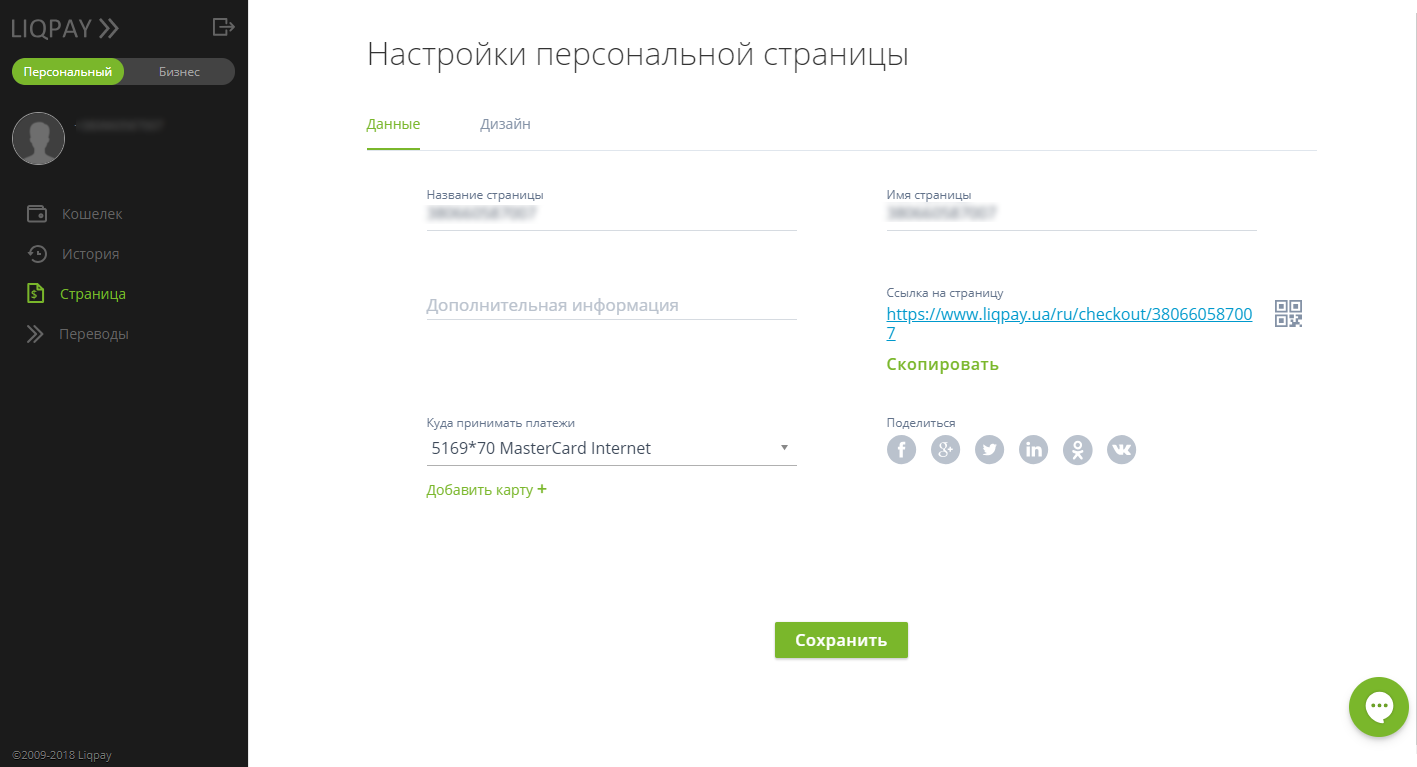Share the page on Twitter
The image size is (1417, 767).
(989, 449)
